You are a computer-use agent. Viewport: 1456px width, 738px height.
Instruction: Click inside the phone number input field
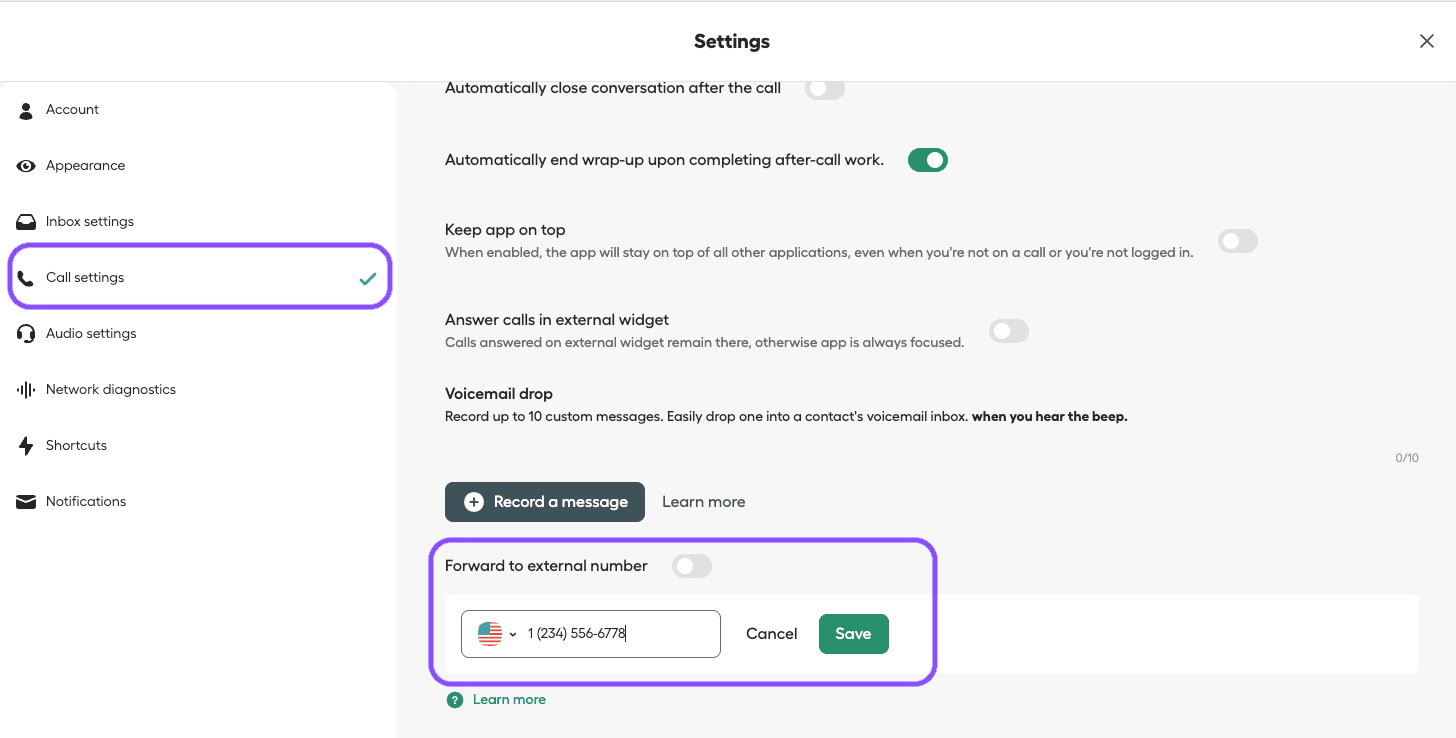point(620,633)
